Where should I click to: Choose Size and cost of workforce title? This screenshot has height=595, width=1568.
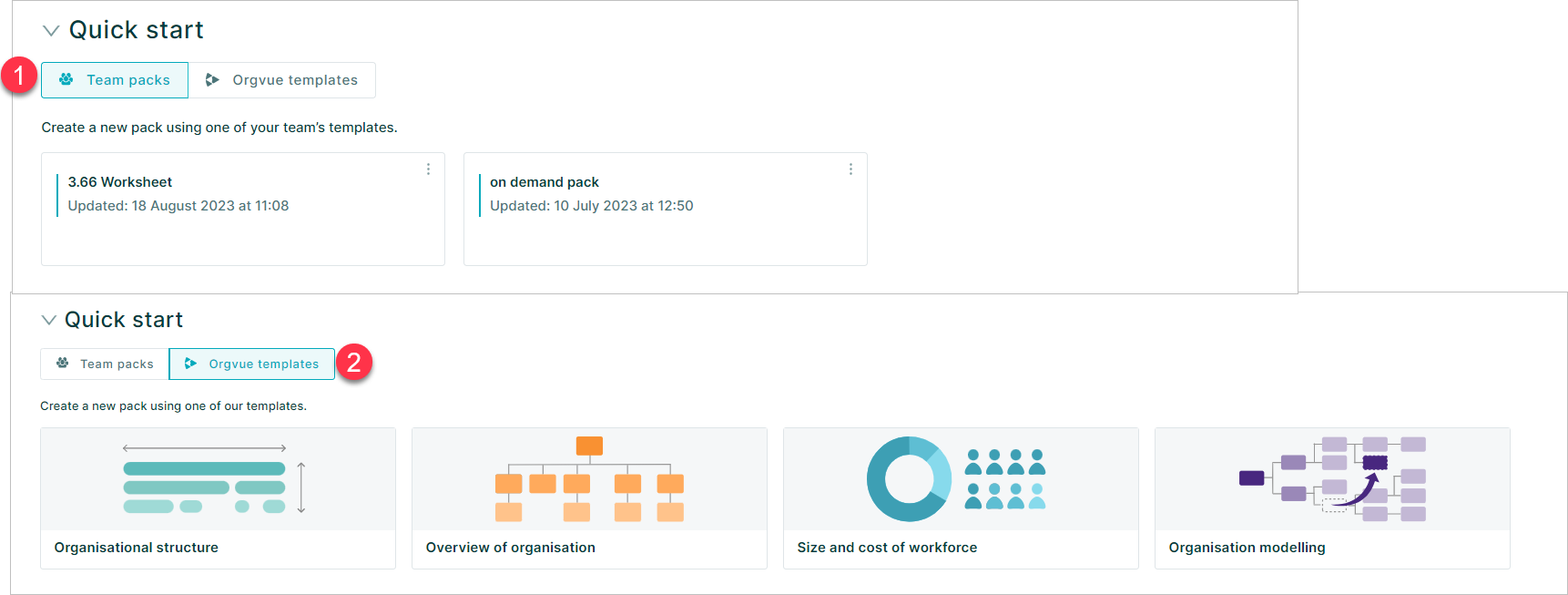pos(887,548)
